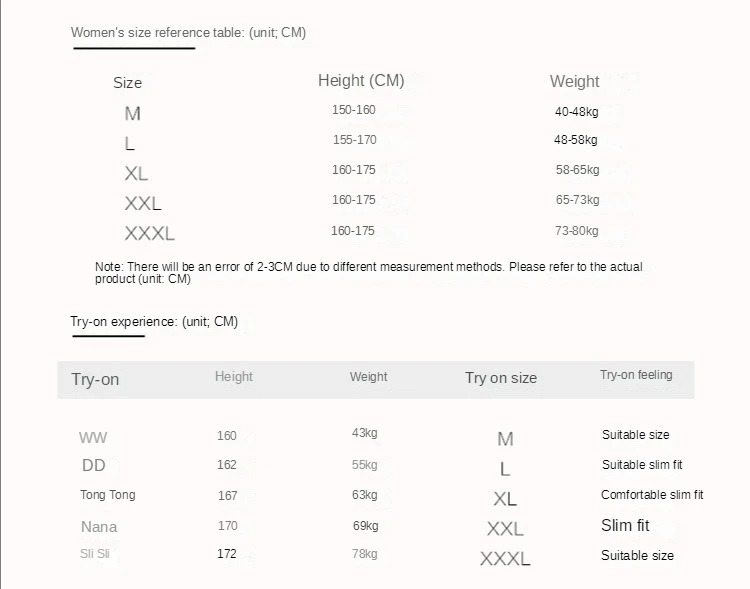
Task: Select size XL in reference table
Action: pos(136,174)
